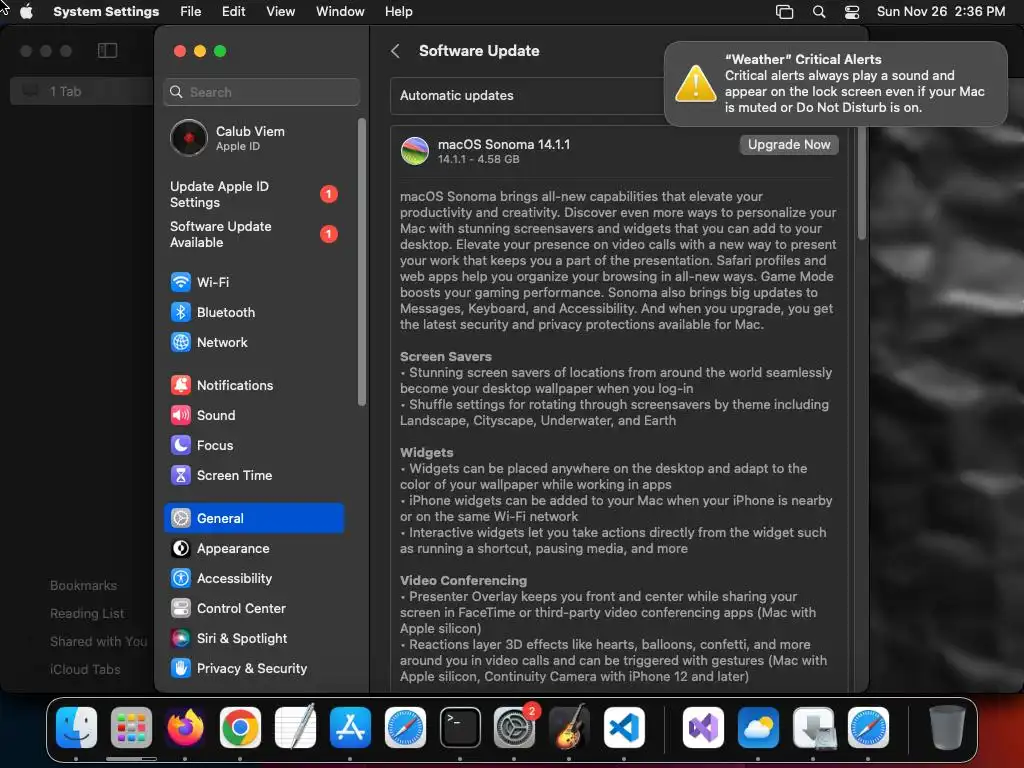Open the View menu
Viewport: 1024px width, 768px height.
[x=280, y=12]
